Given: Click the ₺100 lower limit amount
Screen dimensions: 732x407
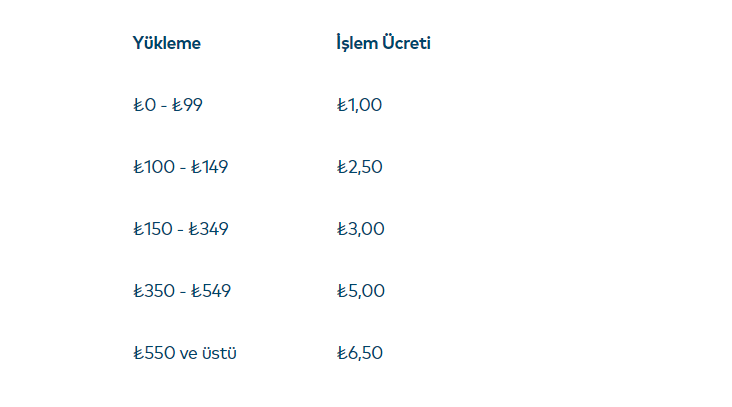Looking at the screenshot, I should (153, 167).
